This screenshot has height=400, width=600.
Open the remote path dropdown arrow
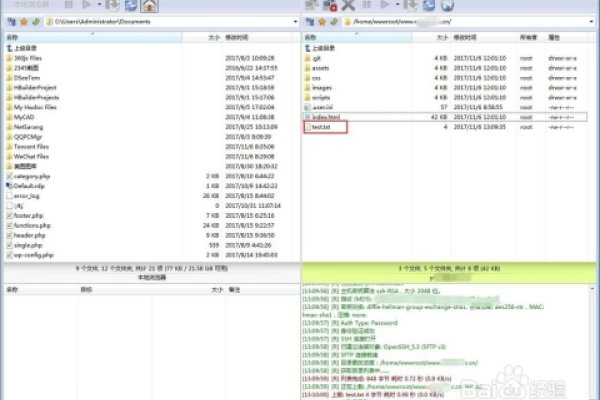pyautogui.click(x=593, y=20)
